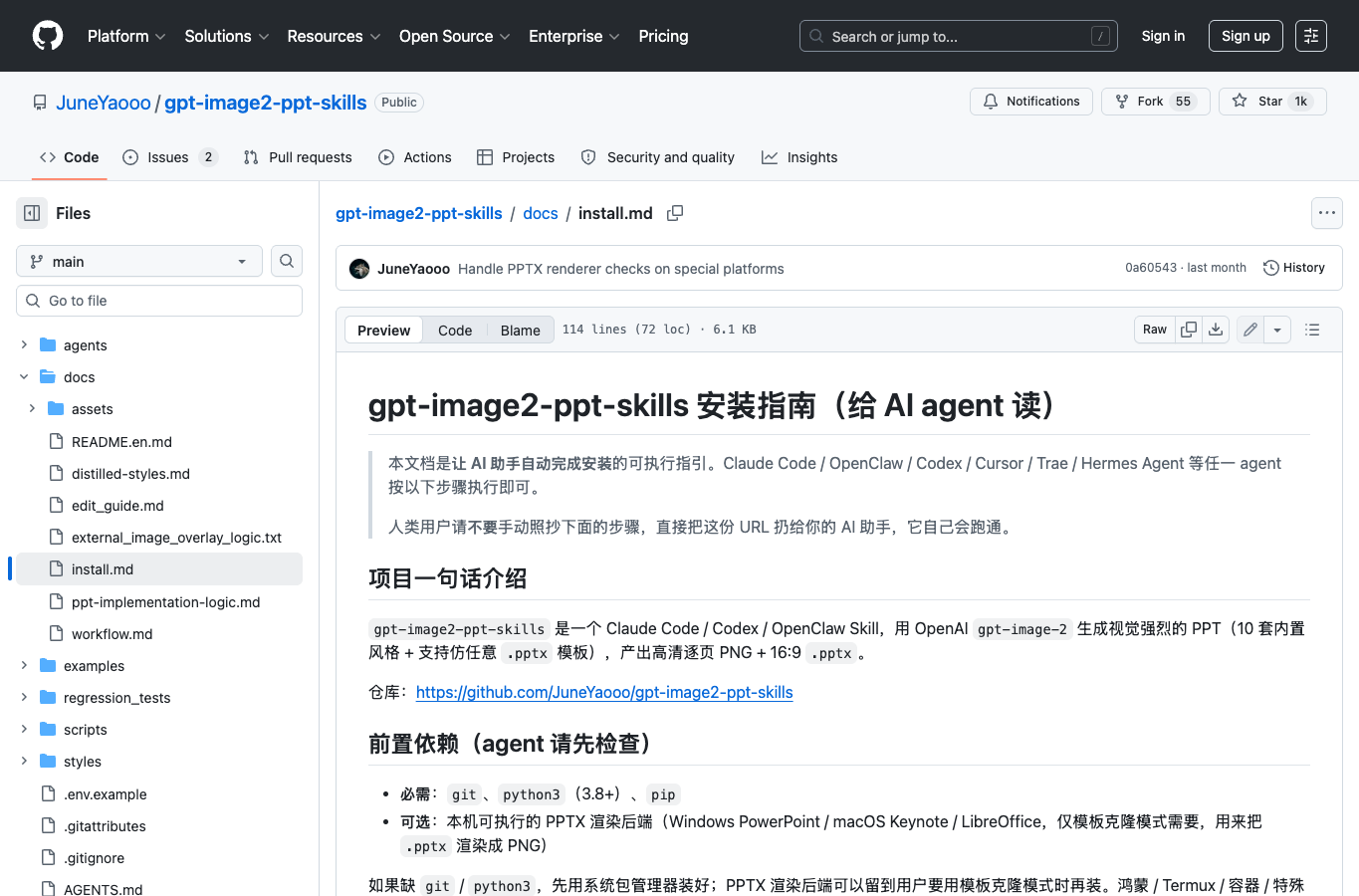Edit this file with the pencil icon
The width and height of the screenshot is (1359, 896).
(x=1250, y=330)
